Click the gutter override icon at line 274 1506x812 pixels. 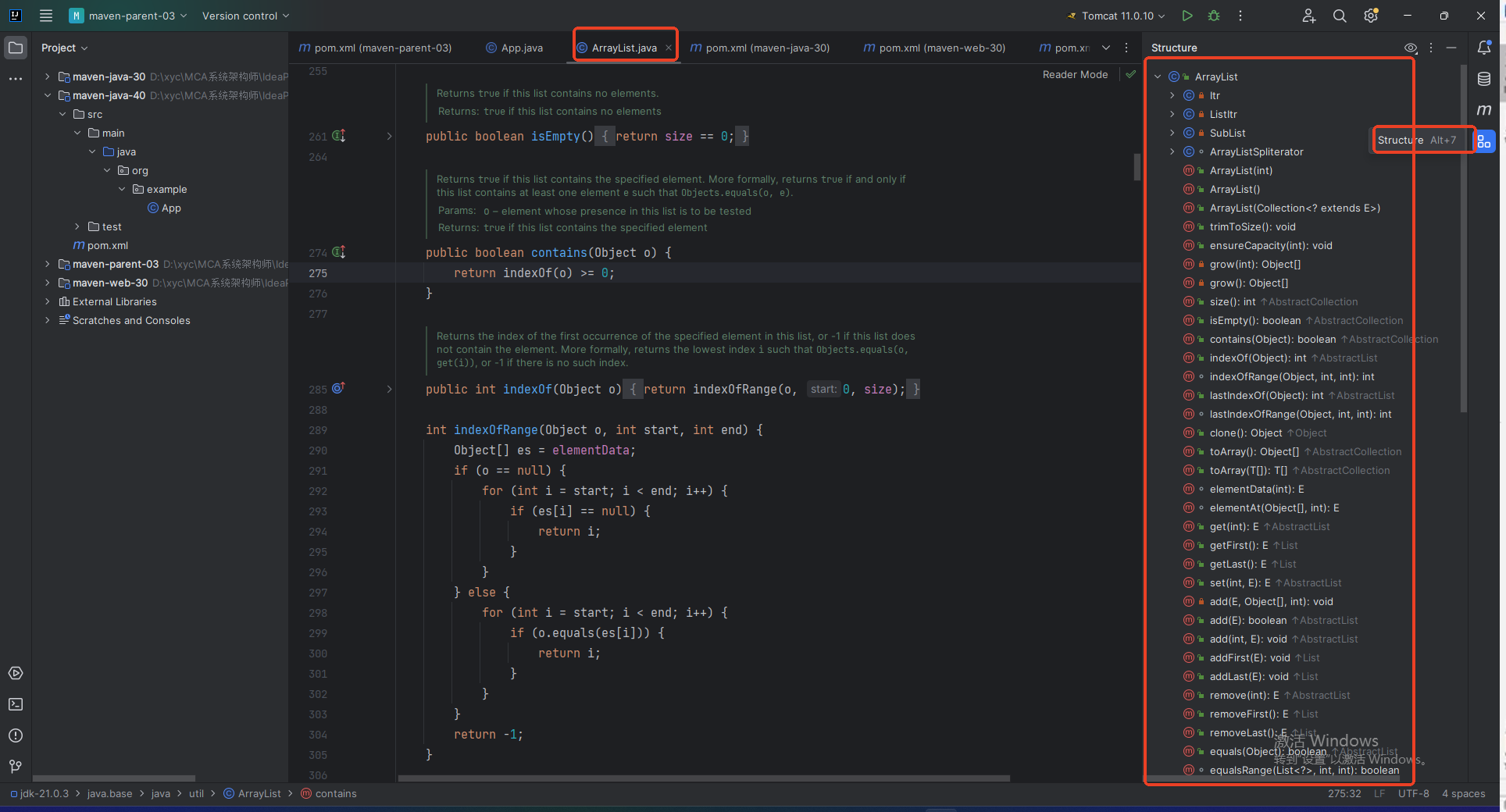(339, 252)
